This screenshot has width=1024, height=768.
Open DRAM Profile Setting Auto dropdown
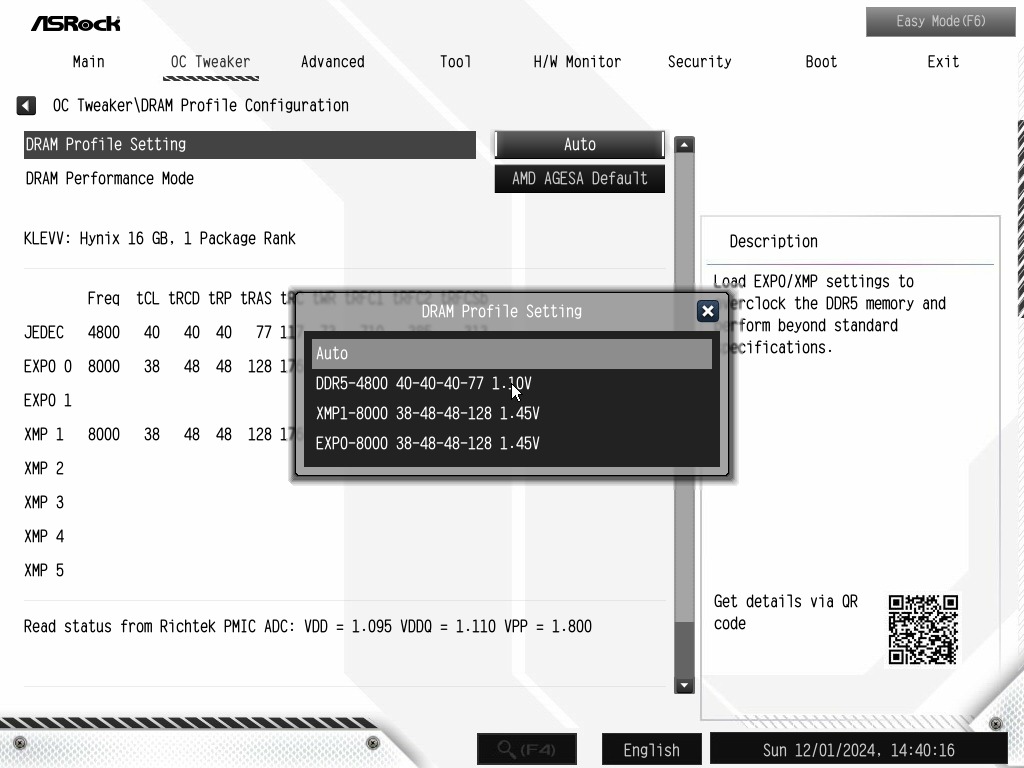(x=579, y=144)
